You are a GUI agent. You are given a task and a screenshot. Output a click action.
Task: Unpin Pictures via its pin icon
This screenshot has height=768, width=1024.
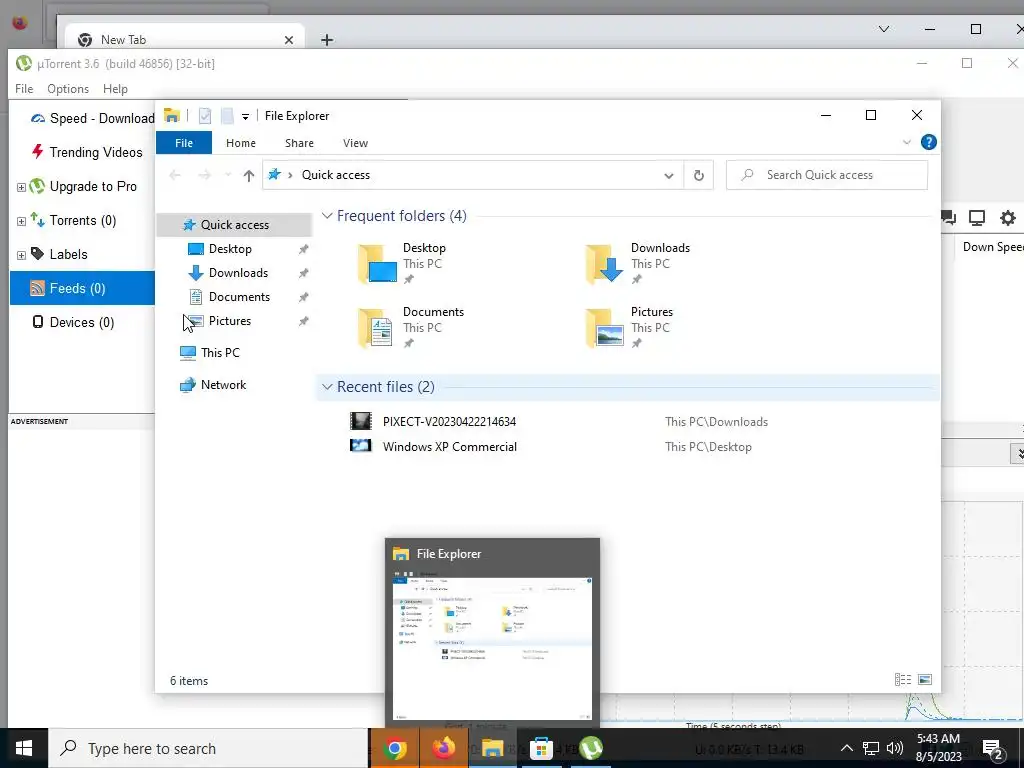[303, 322]
